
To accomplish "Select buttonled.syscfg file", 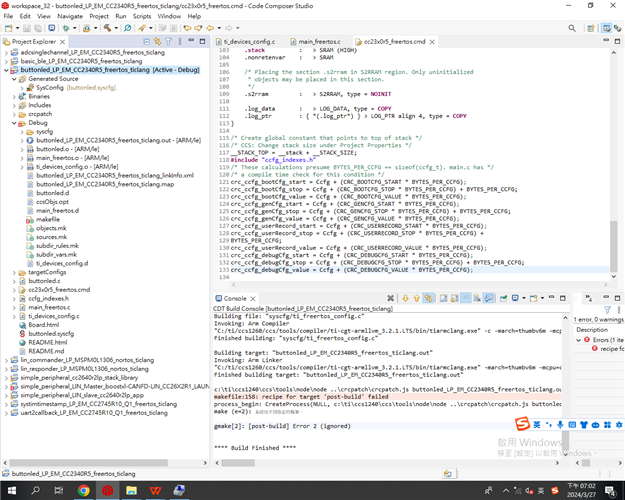I will 51,334.
